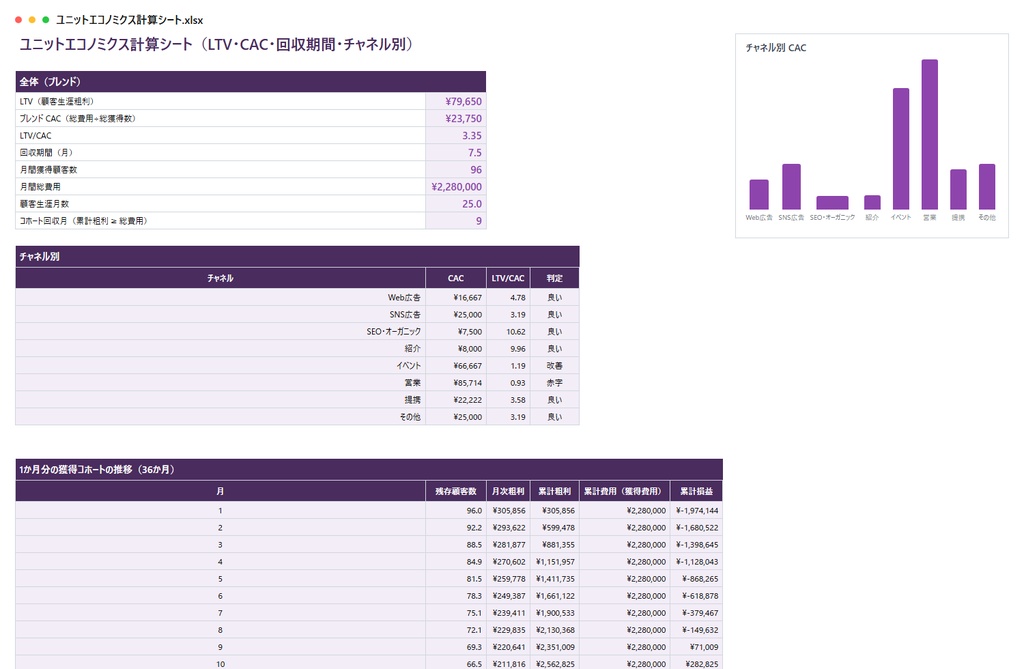Select the イベント channel row label
This screenshot has height=669, width=1024.
[221, 365]
